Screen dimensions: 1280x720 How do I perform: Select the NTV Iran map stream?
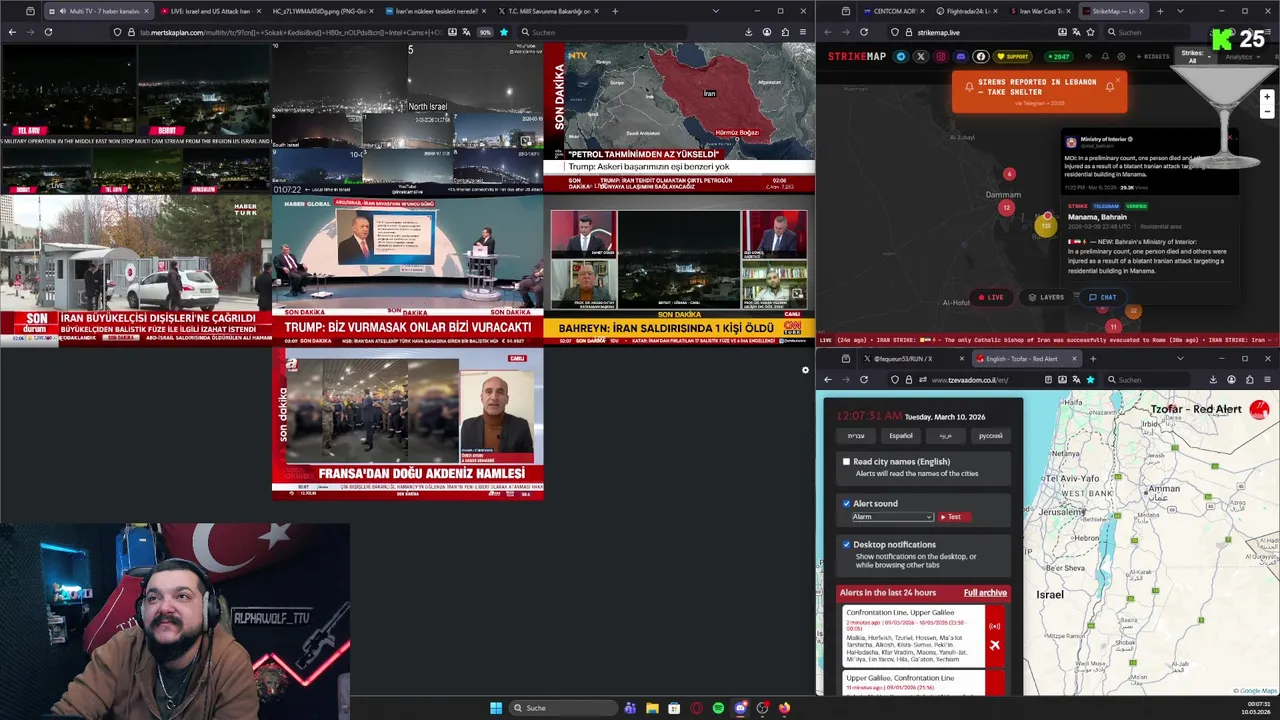coord(679,117)
